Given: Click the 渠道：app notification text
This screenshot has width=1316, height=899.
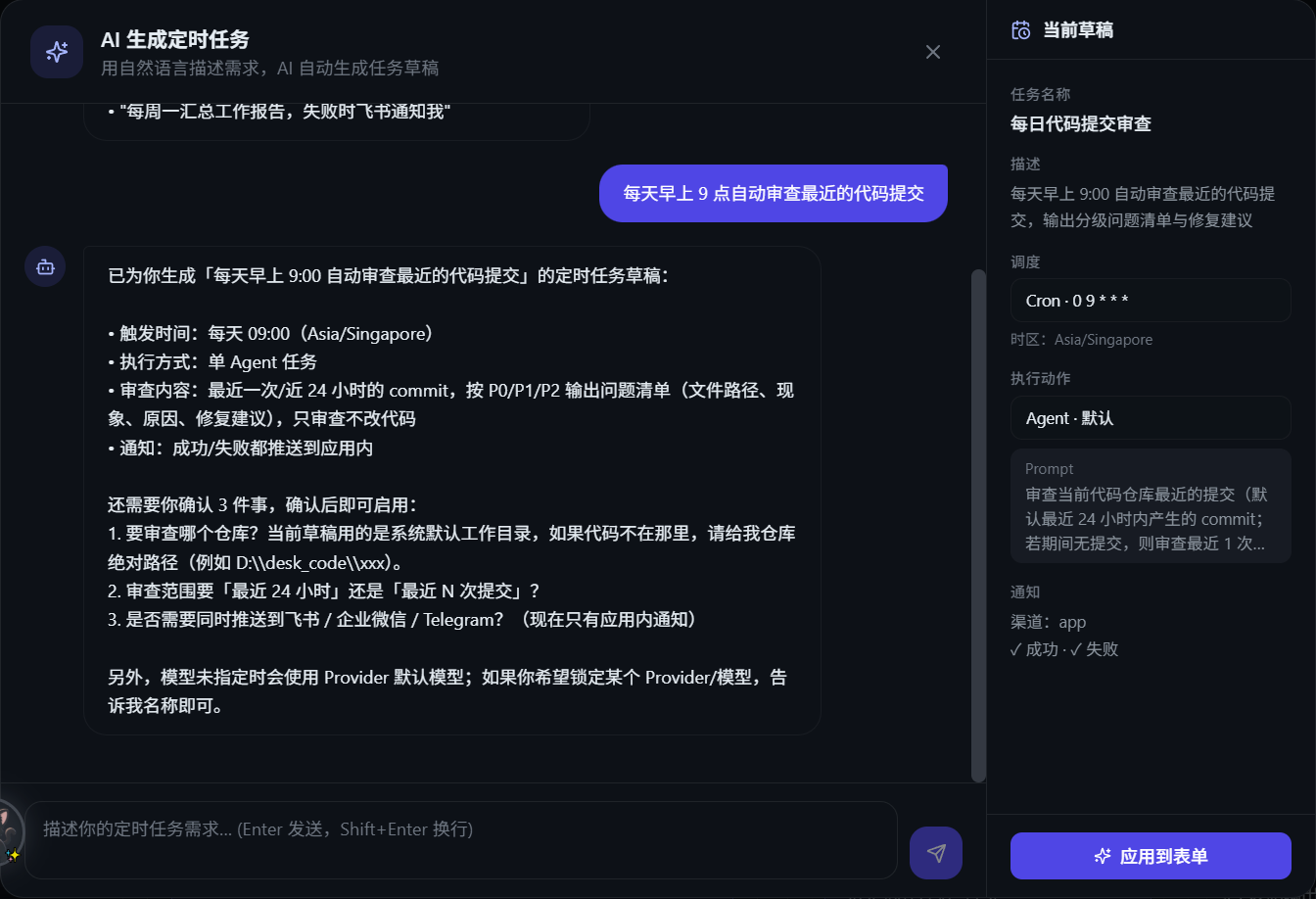Looking at the screenshot, I should tap(1049, 622).
